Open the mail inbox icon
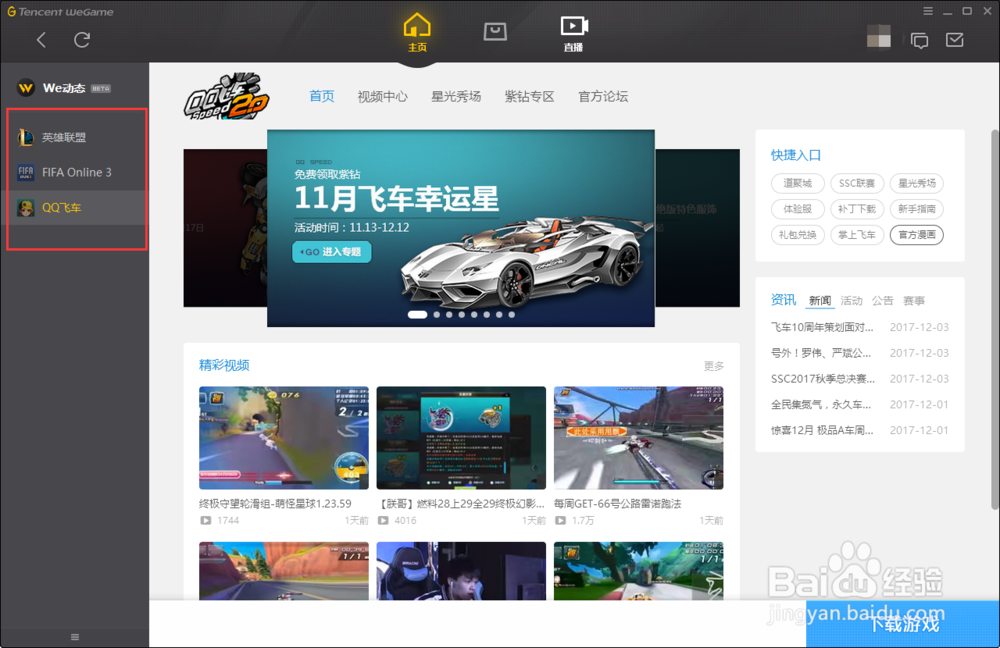This screenshot has width=1000, height=648. (x=955, y=40)
